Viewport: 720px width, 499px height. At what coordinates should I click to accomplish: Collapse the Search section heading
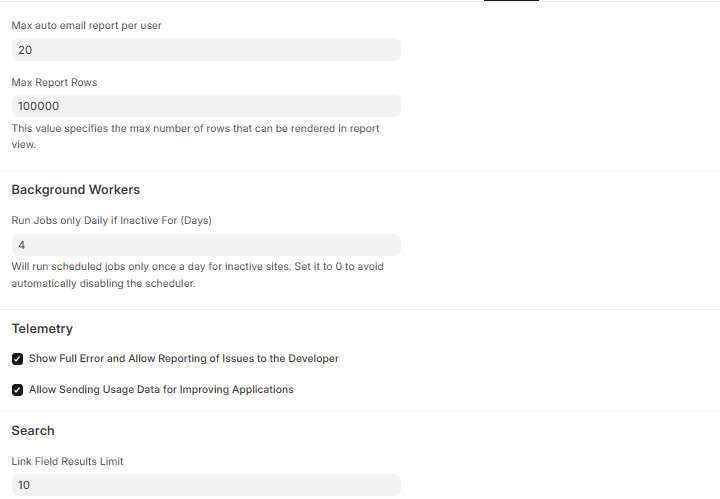(33, 431)
